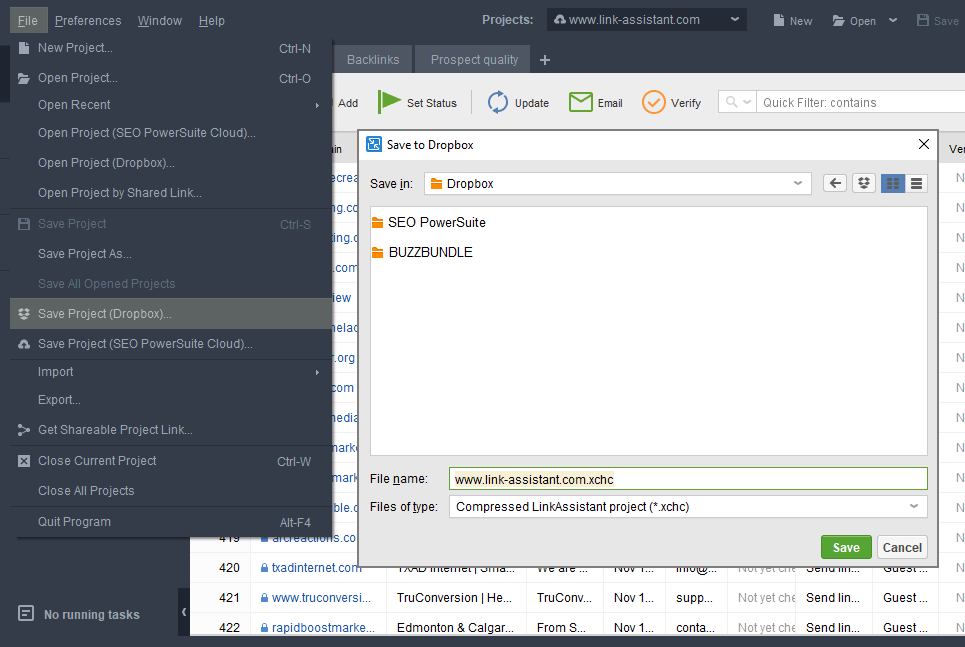Switch to the Prospect quality tab

(474, 60)
